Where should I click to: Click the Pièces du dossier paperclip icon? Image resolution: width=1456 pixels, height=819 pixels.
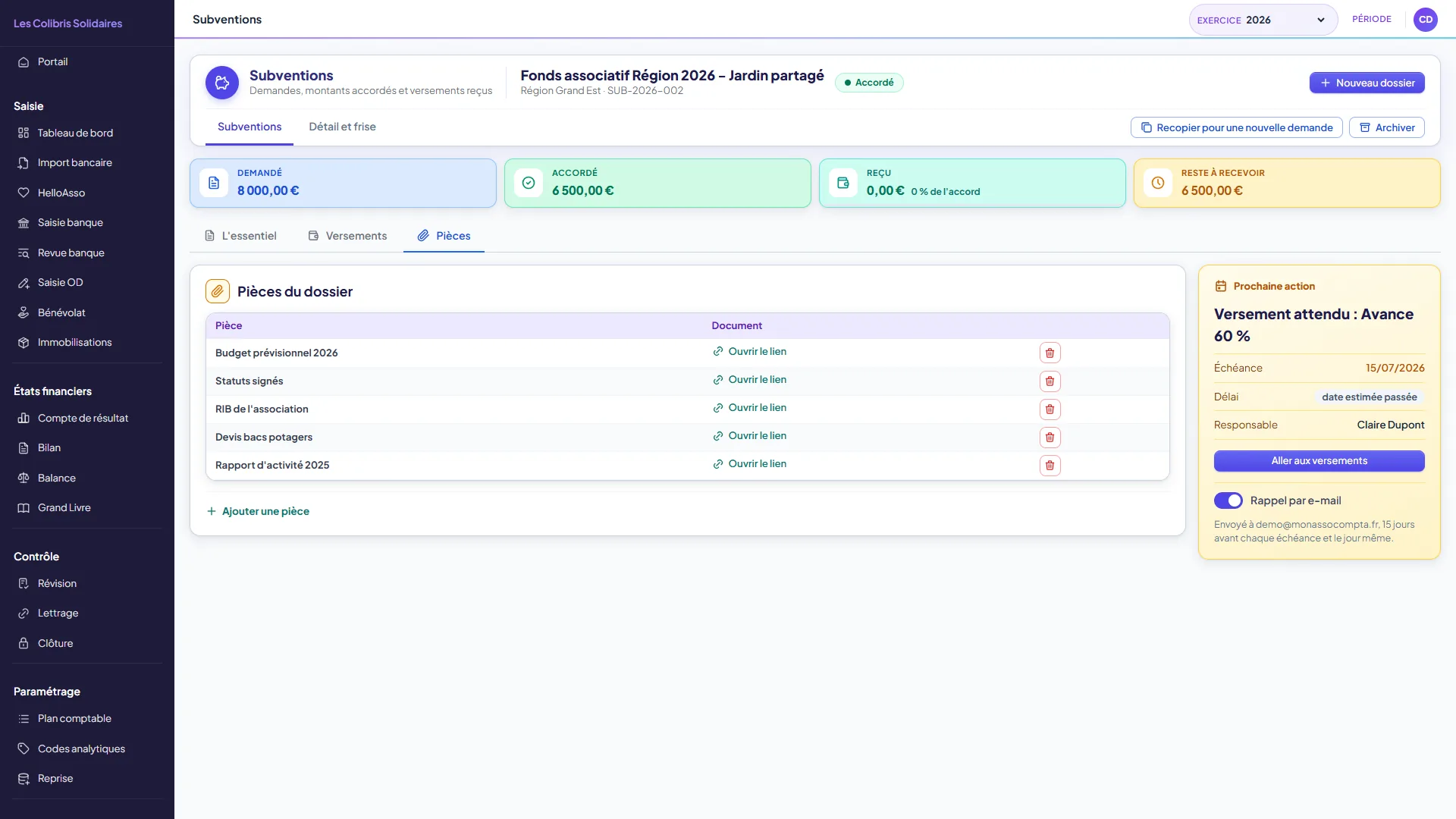(x=218, y=291)
